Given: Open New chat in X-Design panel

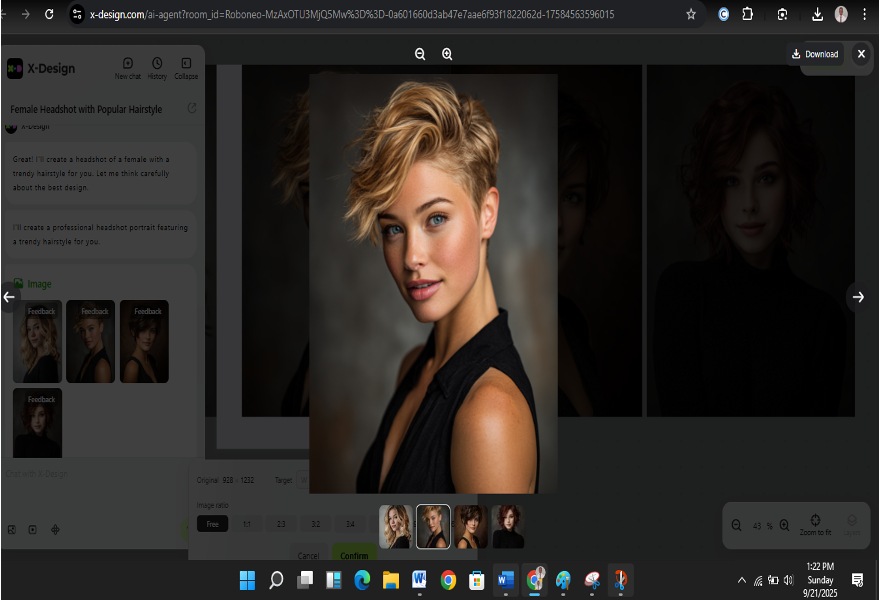Looking at the screenshot, I should point(127,67).
